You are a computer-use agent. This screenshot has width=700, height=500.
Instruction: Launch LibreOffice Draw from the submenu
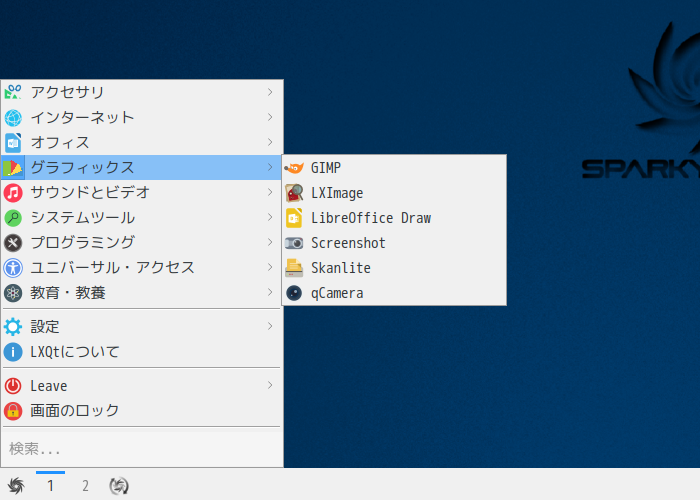click(x=394, y=218)
